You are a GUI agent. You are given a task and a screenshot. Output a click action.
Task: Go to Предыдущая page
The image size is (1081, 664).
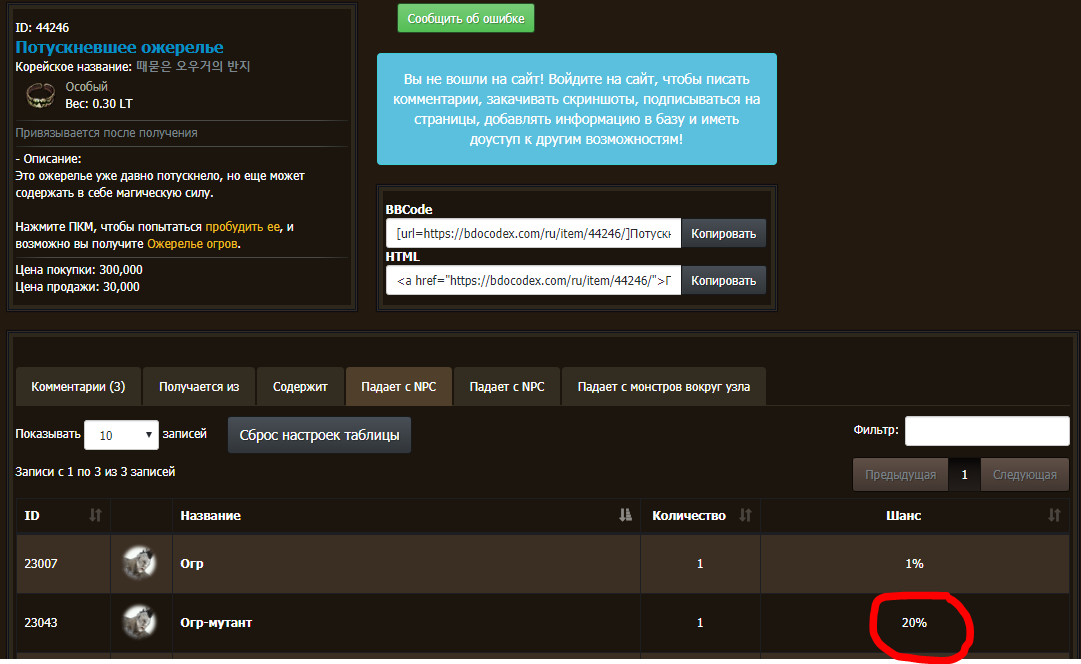click(x=900, y=474)
